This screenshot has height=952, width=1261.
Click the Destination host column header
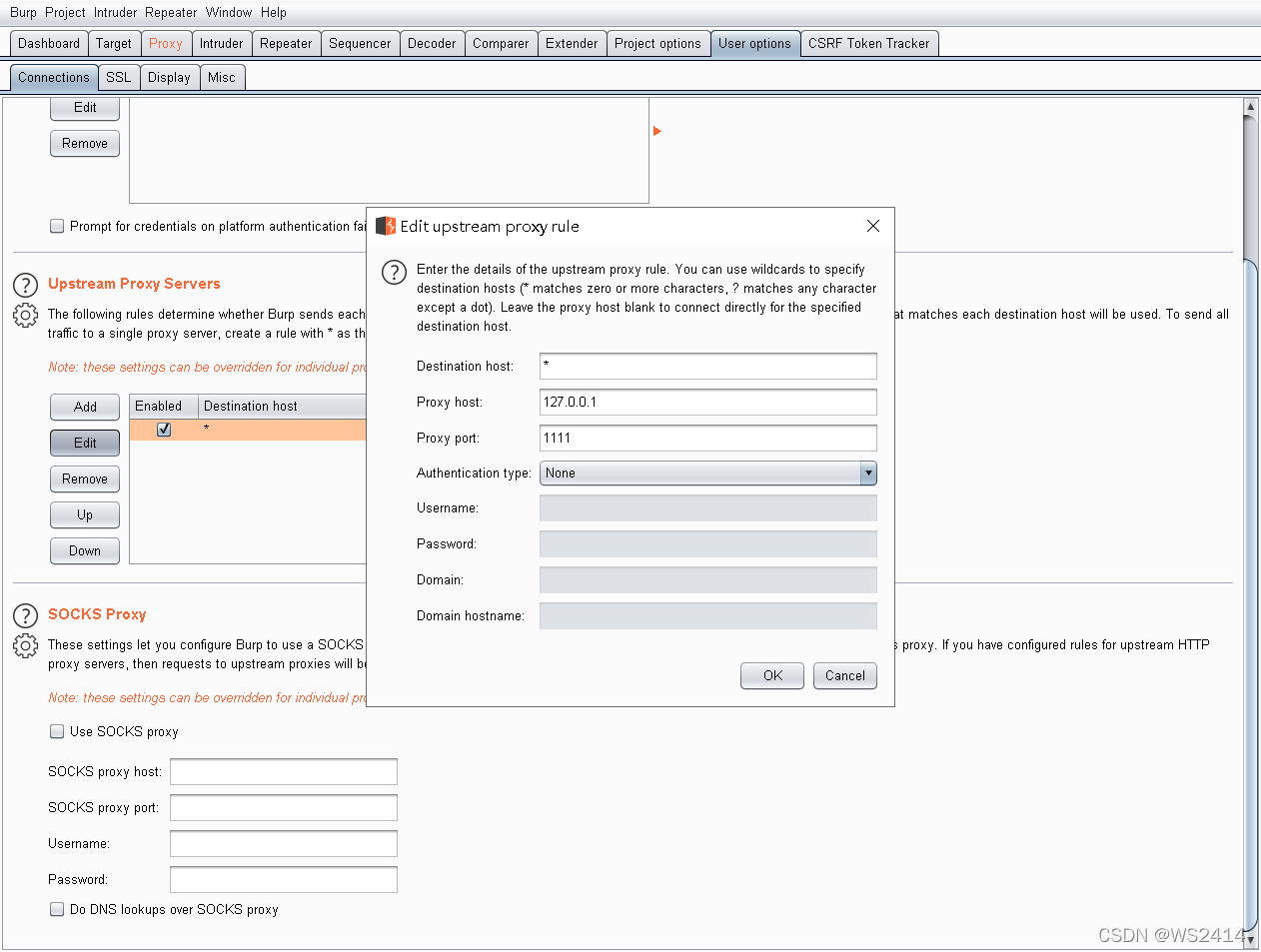pos(283,406)
